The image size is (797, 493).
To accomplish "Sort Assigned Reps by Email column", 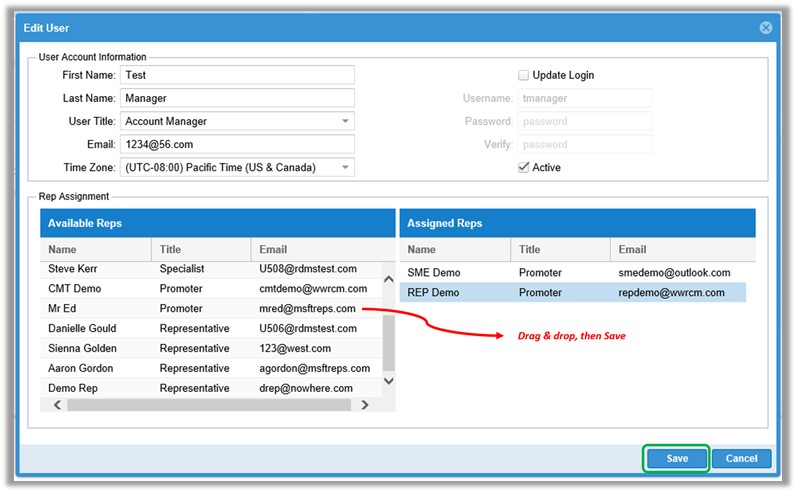I will 680,249.
